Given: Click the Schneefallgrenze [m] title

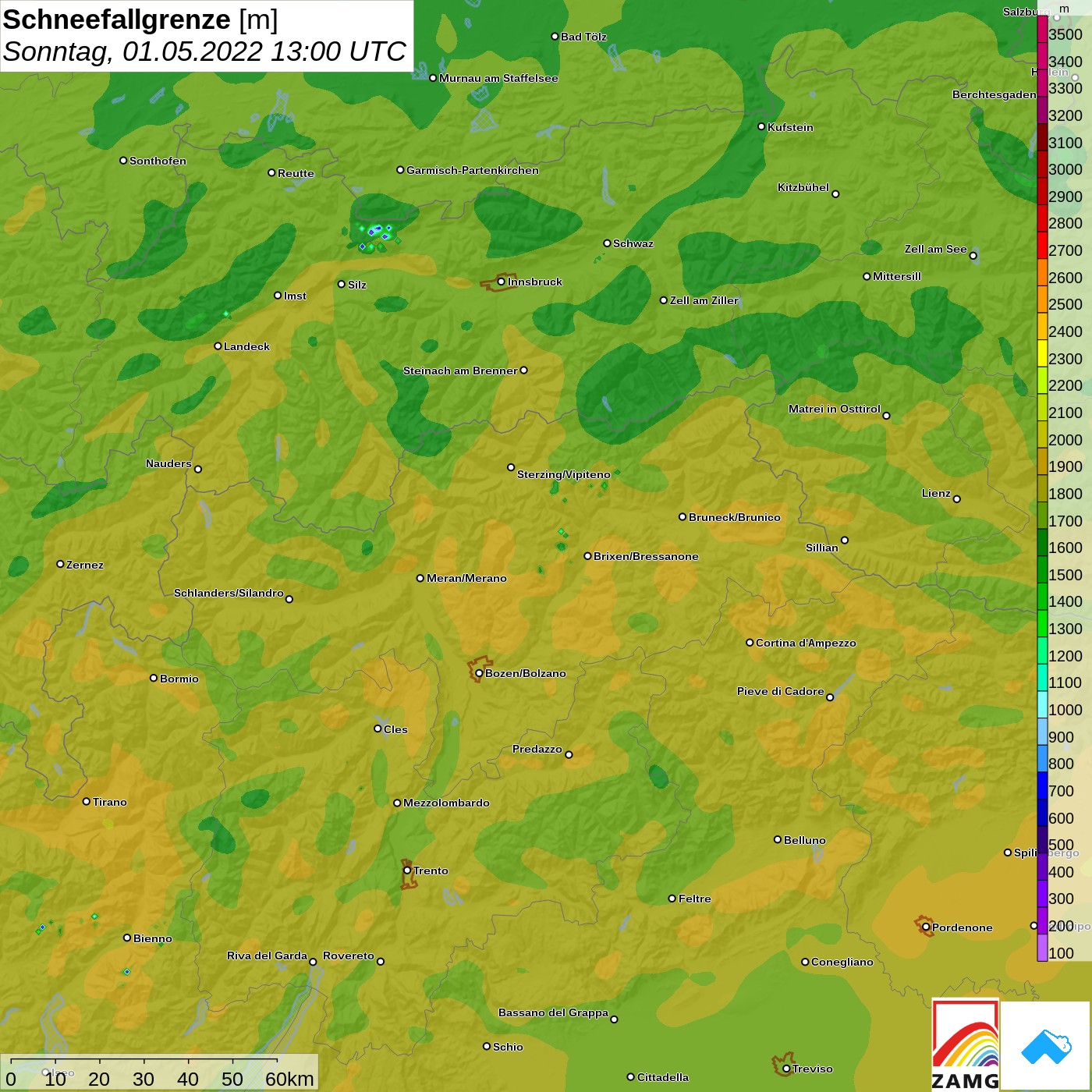Looking at the screenshot, I should click(140, 19).
